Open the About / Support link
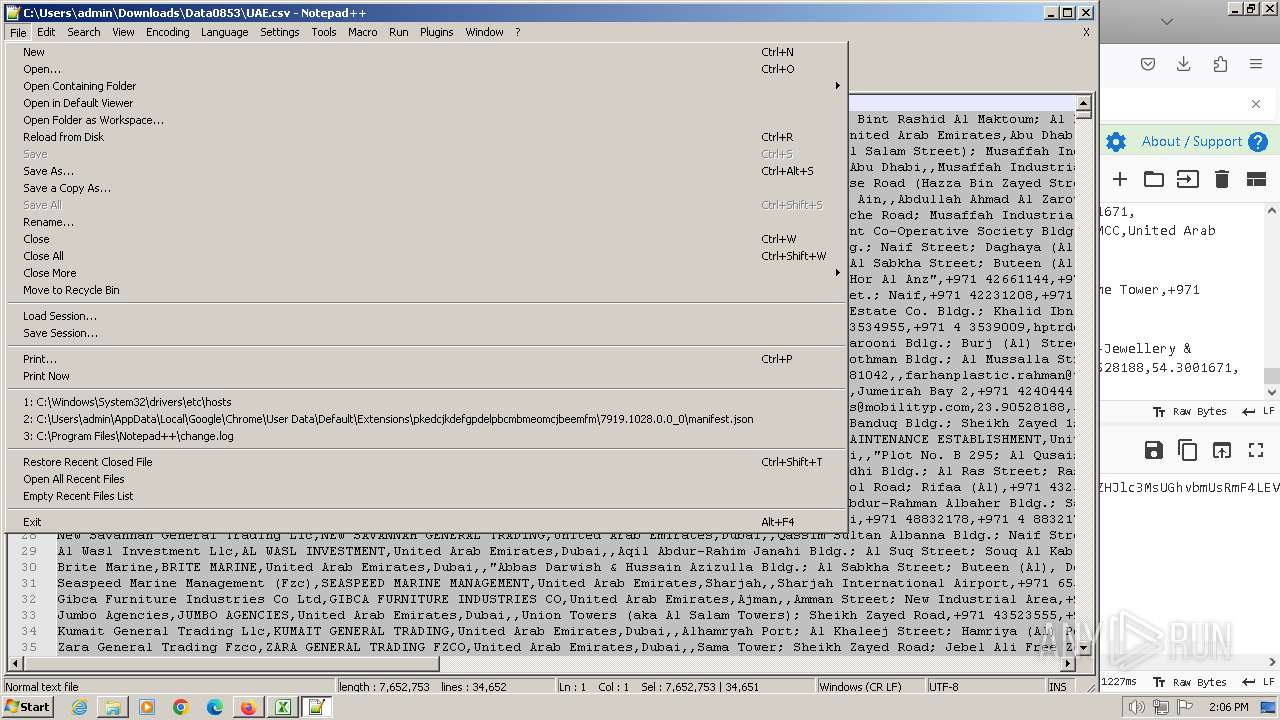 click(x=1192, y=142)
